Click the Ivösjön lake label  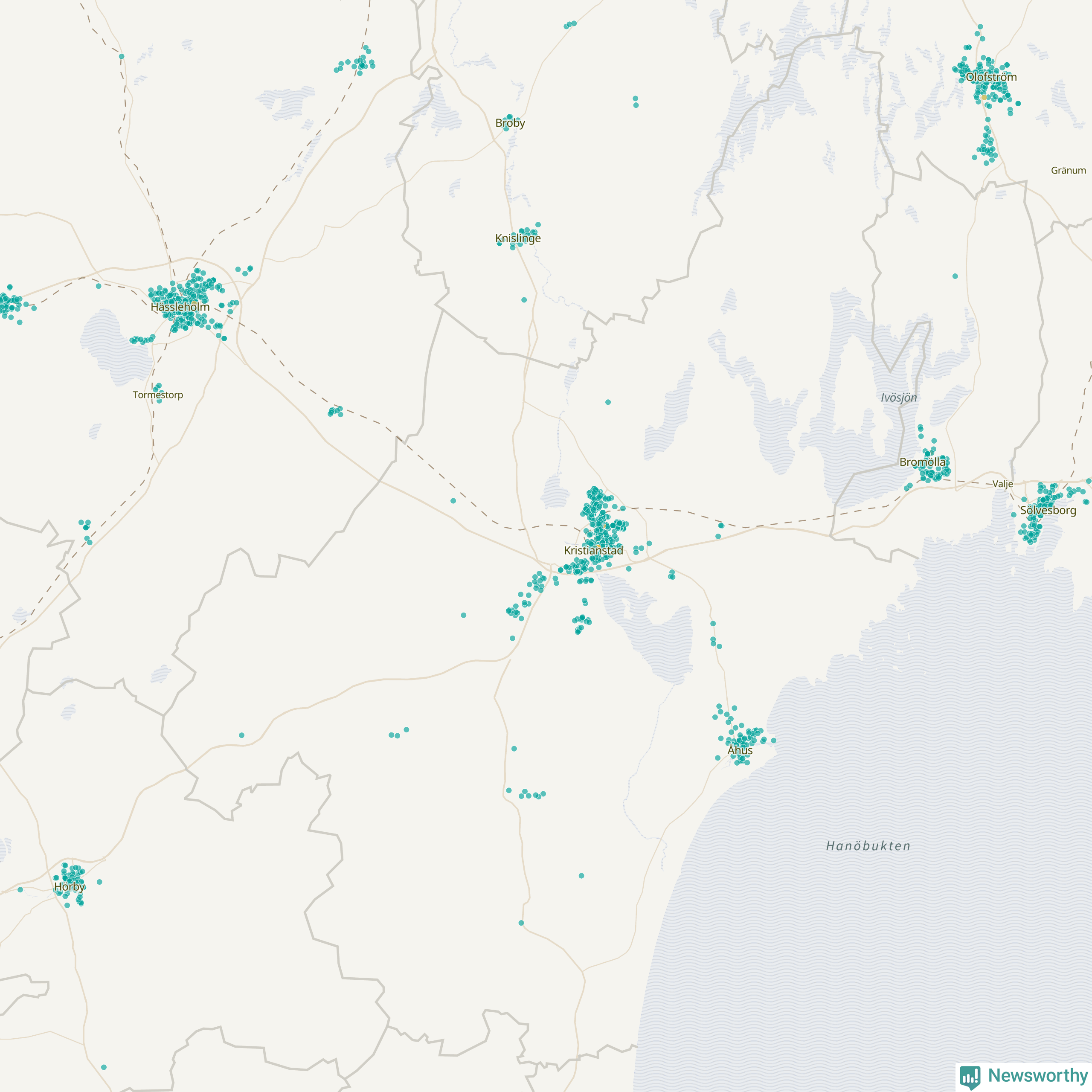899,398
